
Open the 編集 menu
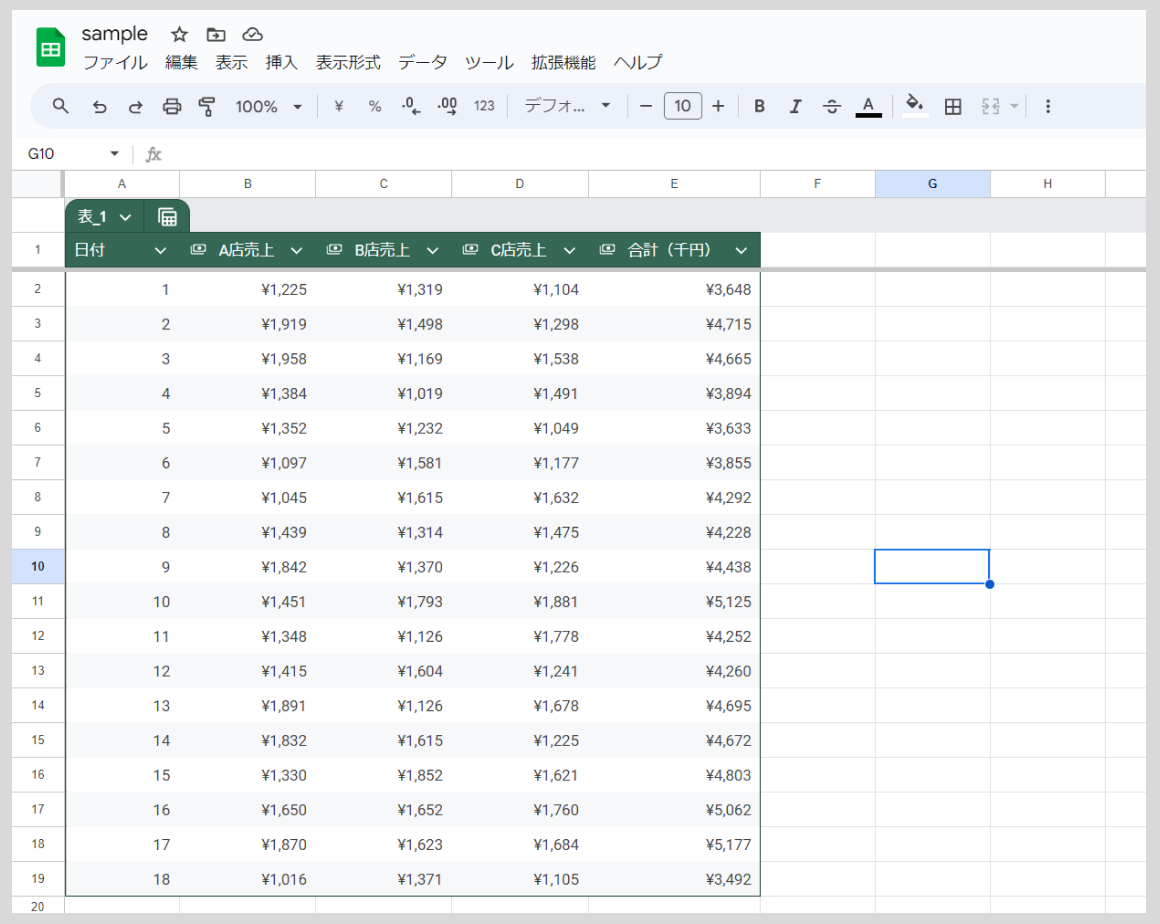[x=181, y=63]
